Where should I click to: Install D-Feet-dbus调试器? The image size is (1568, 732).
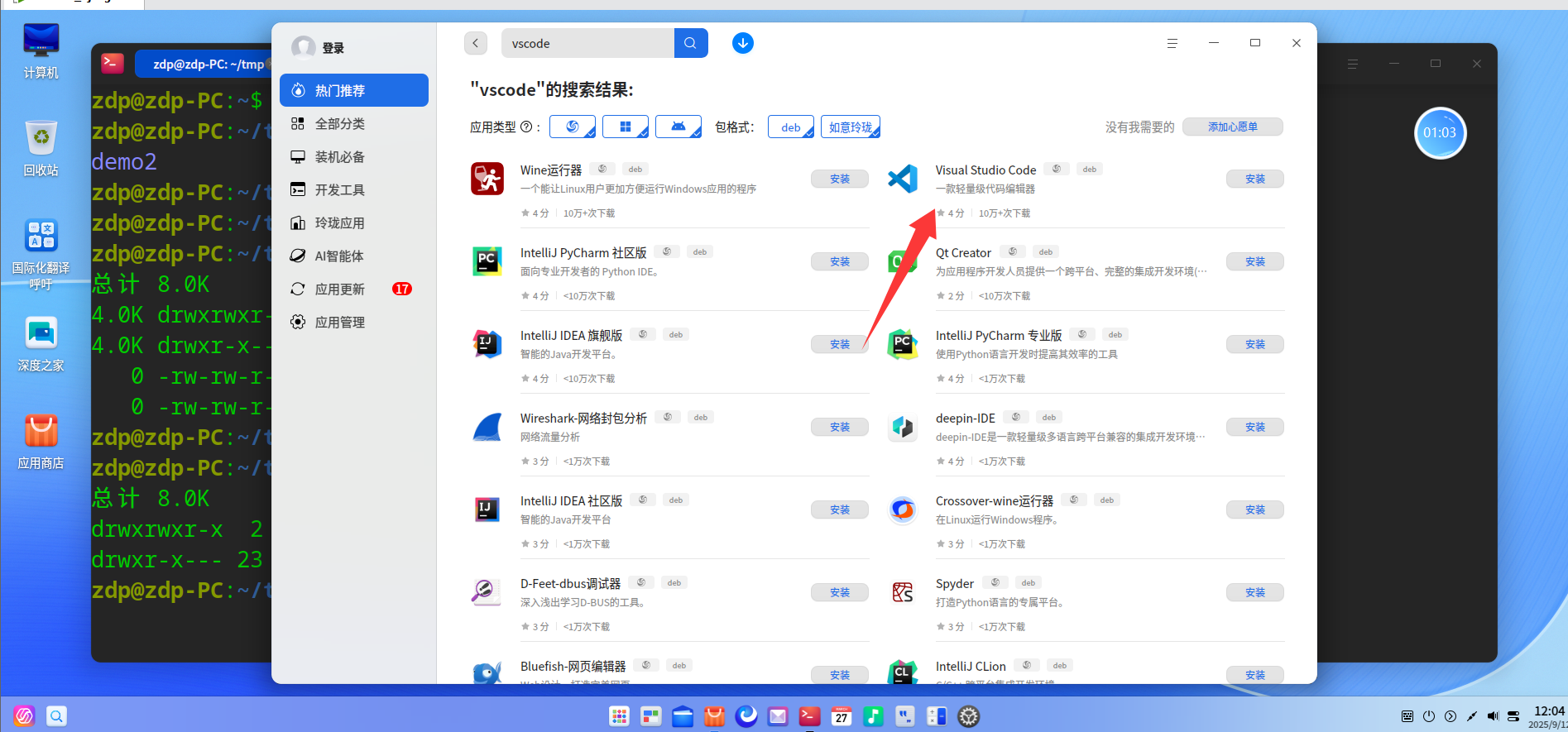[x=840, y=592]
